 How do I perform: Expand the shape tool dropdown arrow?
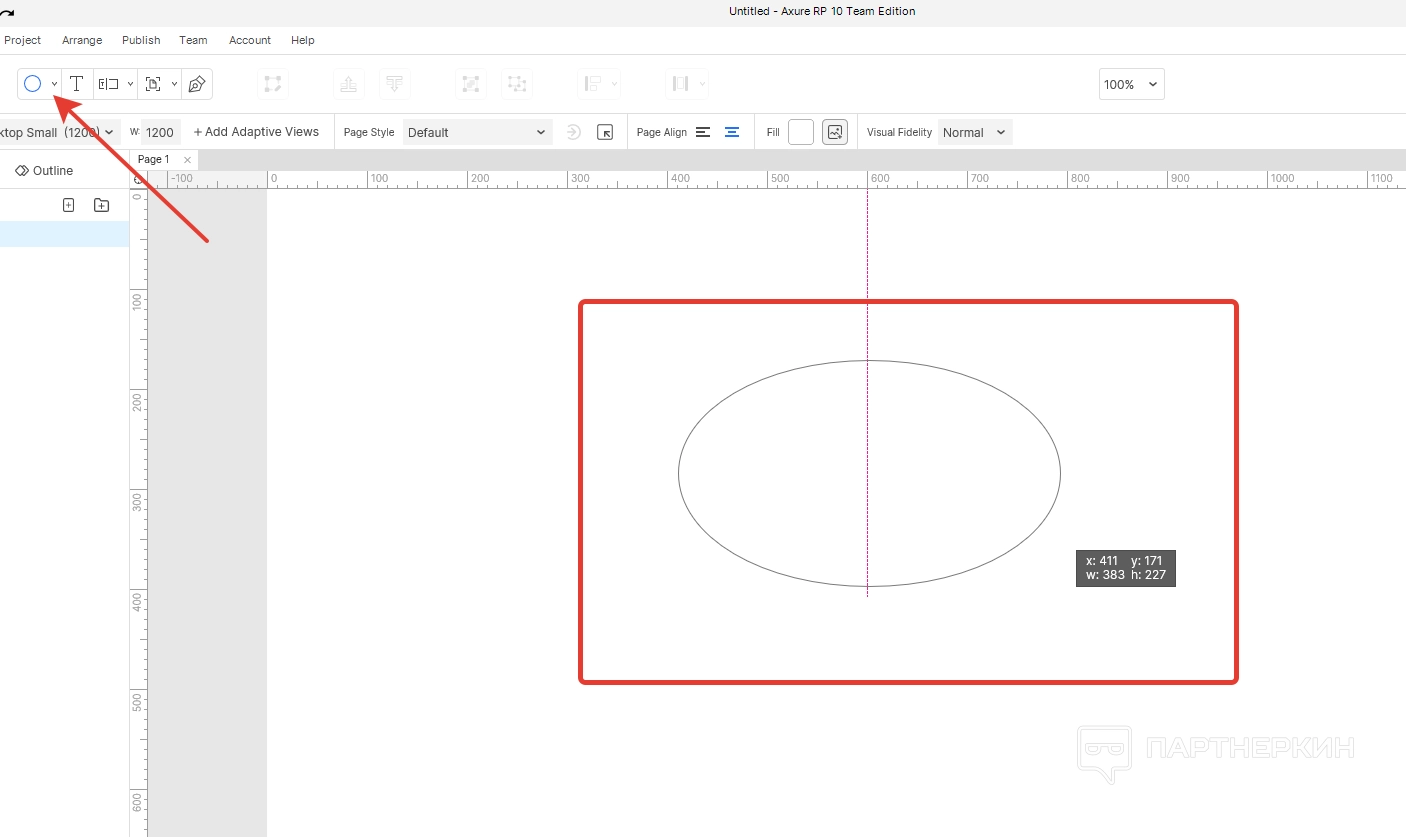(x=54, y=85)
